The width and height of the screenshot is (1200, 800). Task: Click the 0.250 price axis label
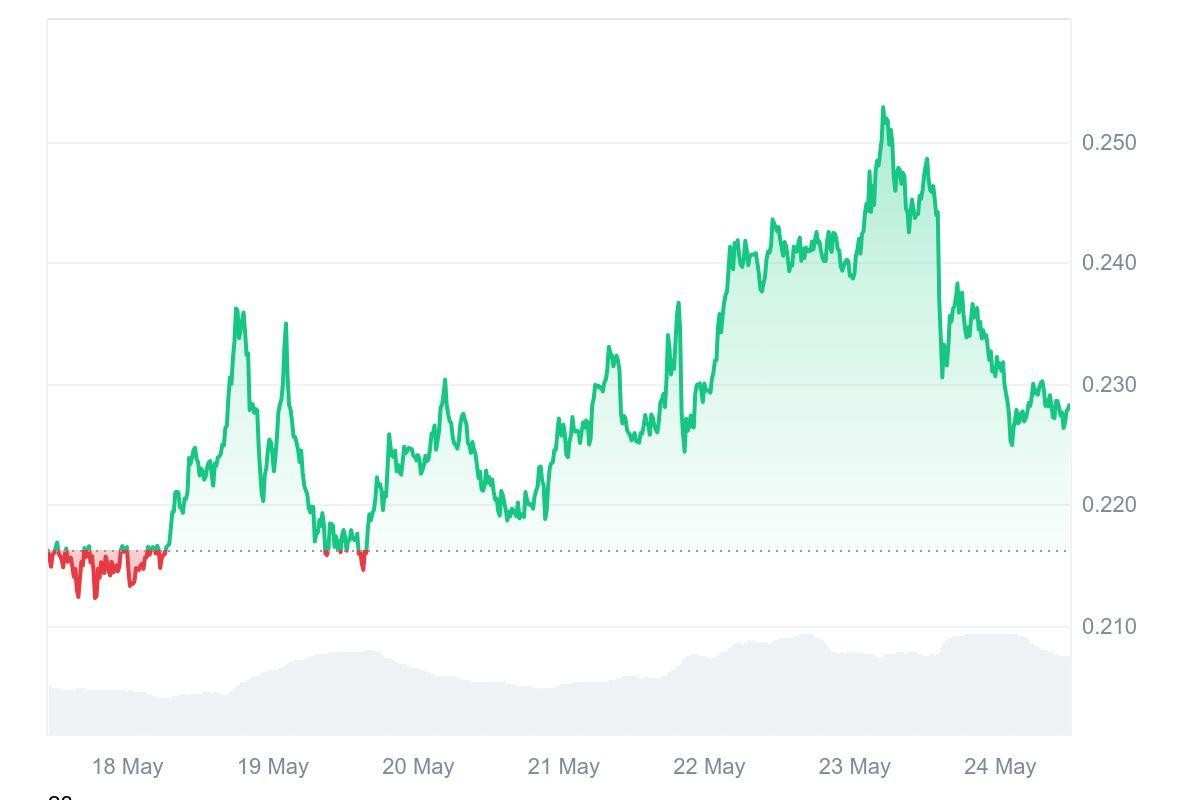pos(1109,143)
